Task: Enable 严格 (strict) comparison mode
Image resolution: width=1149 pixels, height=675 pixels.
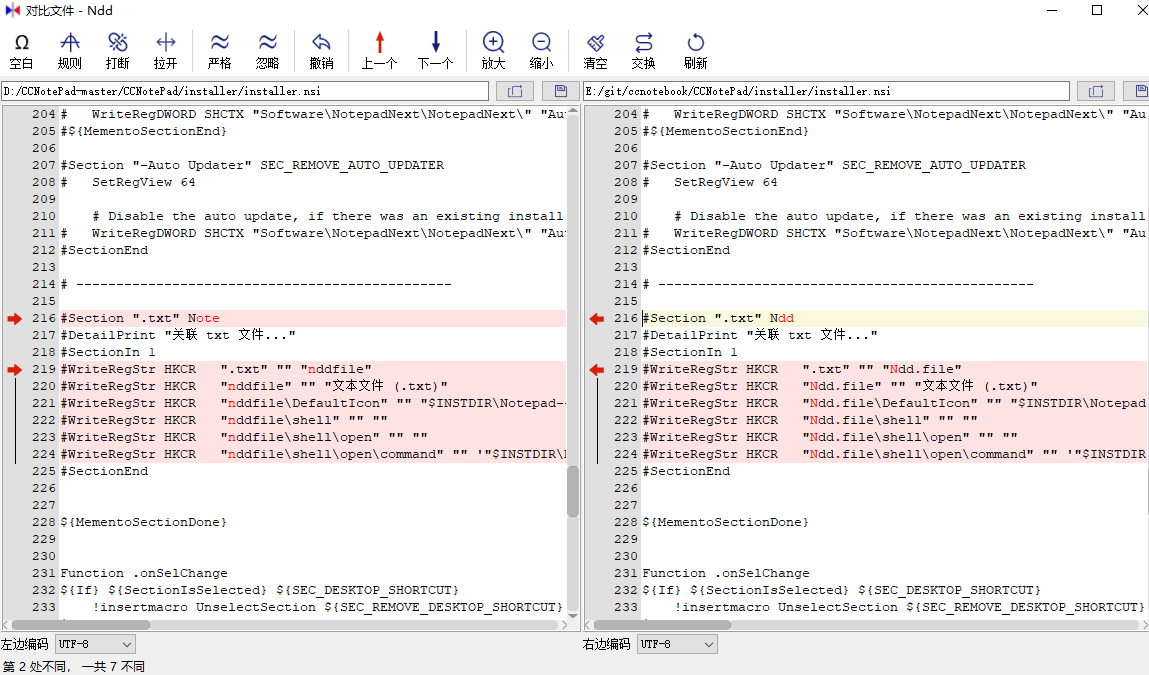Action: pos(219,51)
